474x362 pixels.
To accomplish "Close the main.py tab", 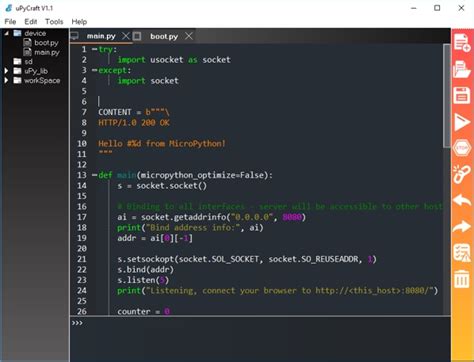I will pos(126,36).
